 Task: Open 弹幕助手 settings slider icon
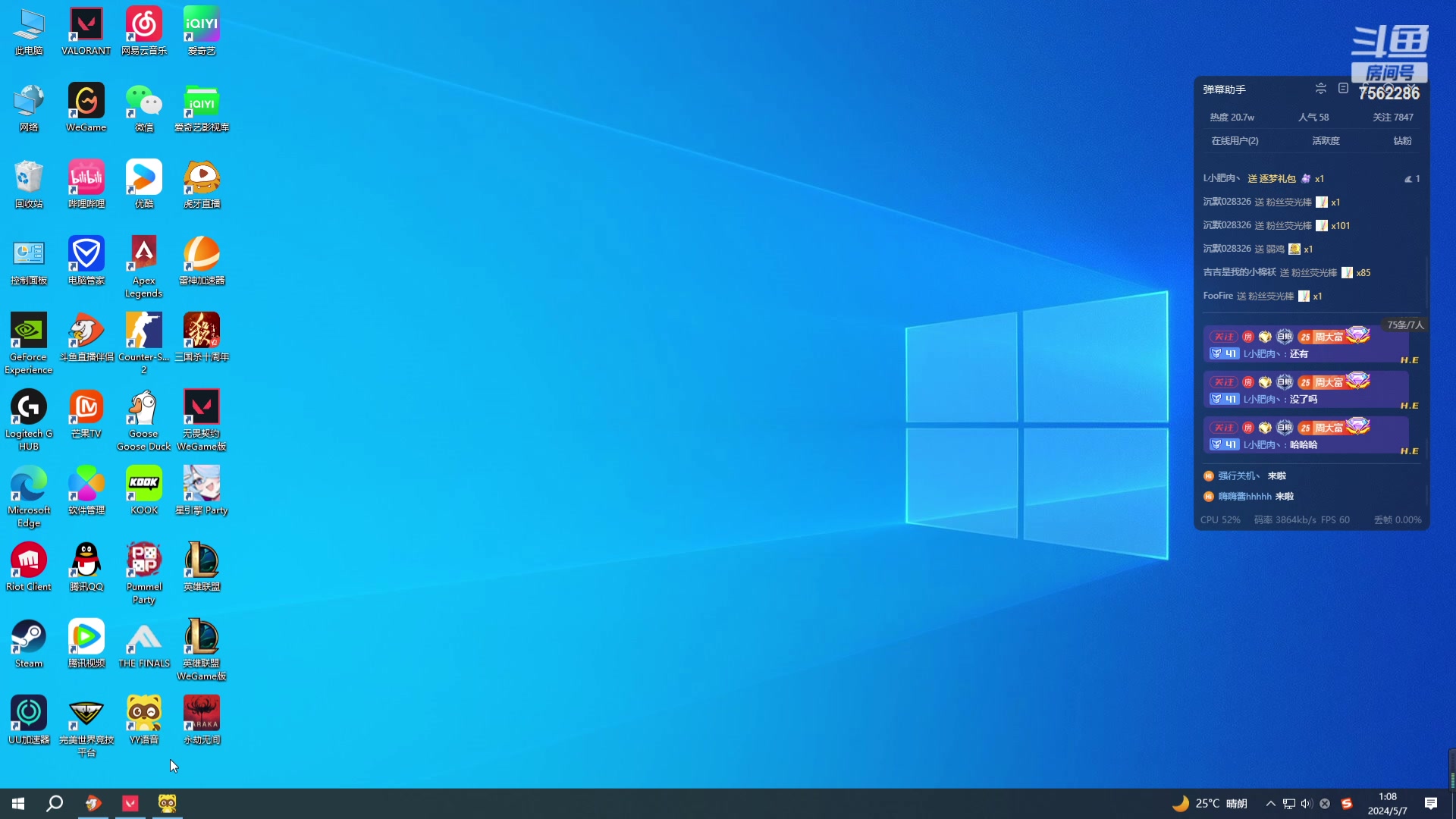[1320, 89]
